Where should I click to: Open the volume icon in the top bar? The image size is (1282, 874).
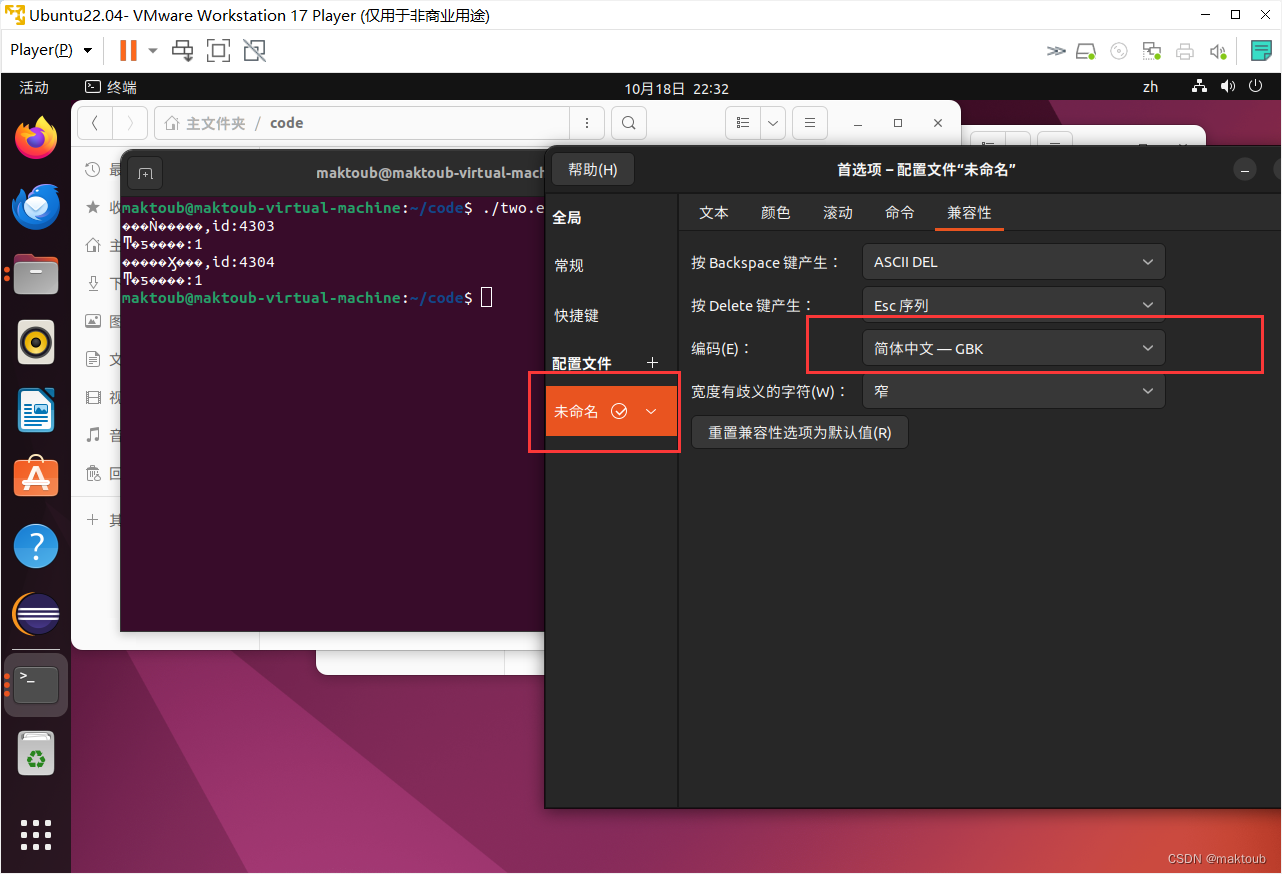pyautogui.click(x=1228, y=86)
